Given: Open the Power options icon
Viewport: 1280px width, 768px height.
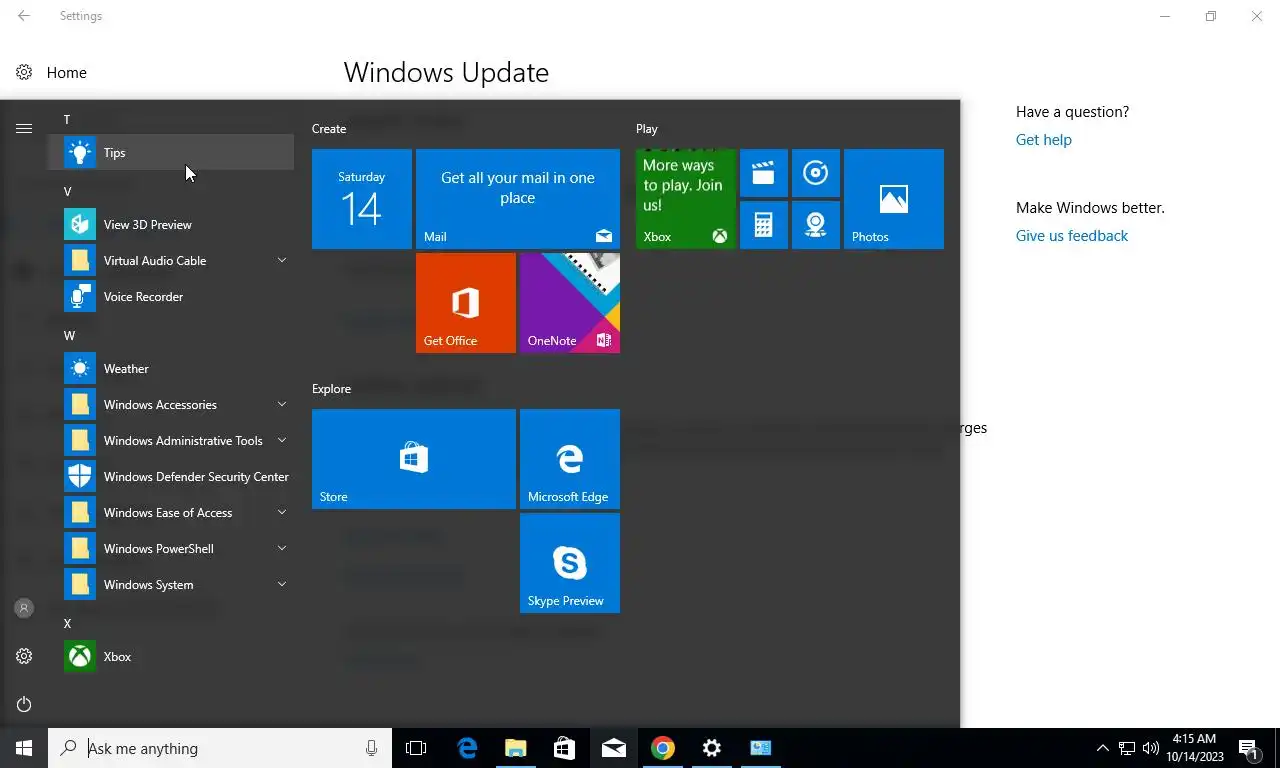Looking at the screenshot, I should point(24,704).
